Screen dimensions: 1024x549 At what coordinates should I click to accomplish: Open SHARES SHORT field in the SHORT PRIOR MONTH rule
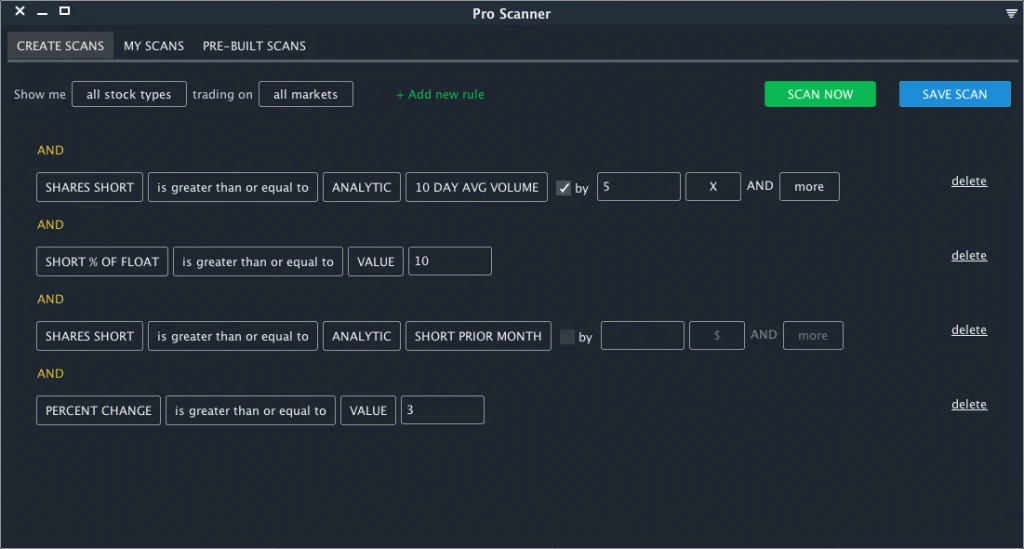point(89,336)
